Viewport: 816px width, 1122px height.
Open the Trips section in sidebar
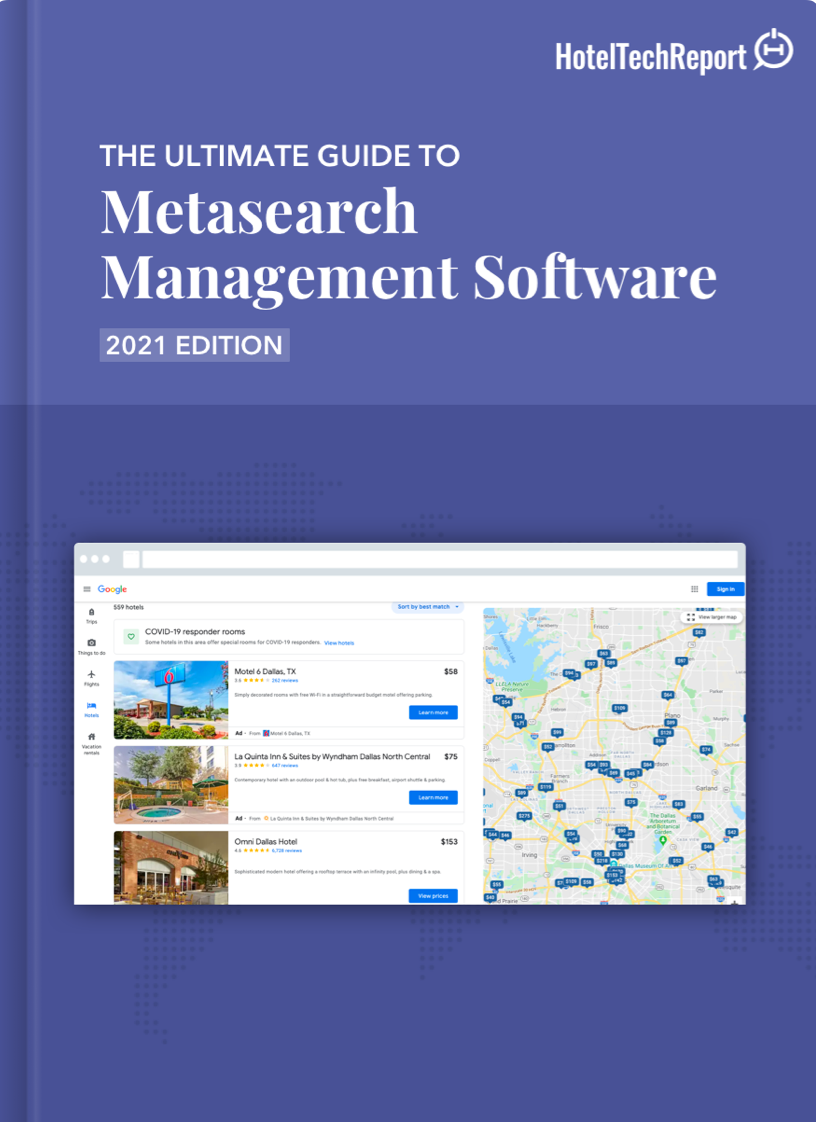click(x=92, y=615)
